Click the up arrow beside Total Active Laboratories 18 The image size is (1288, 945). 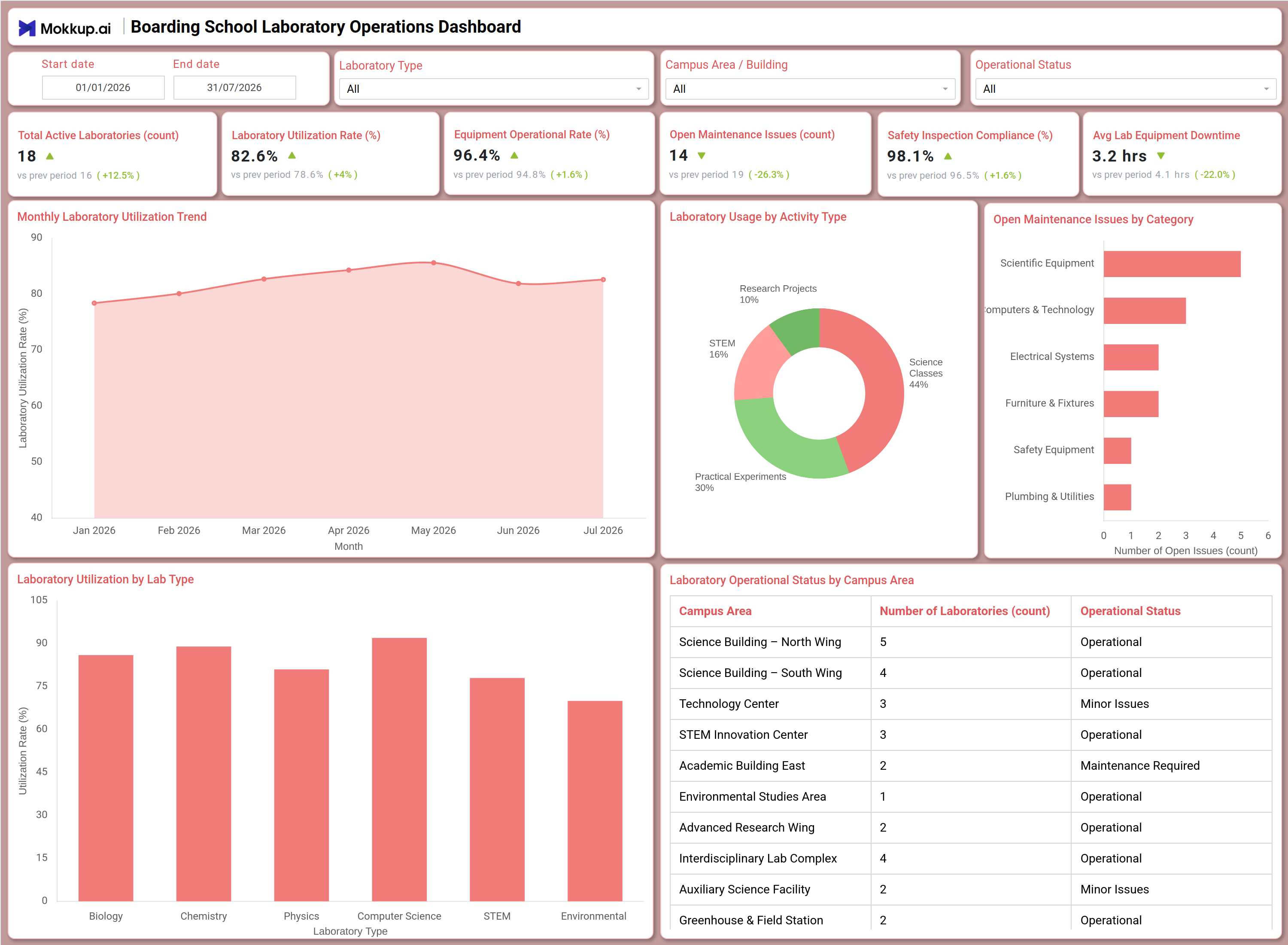point(50,156)
